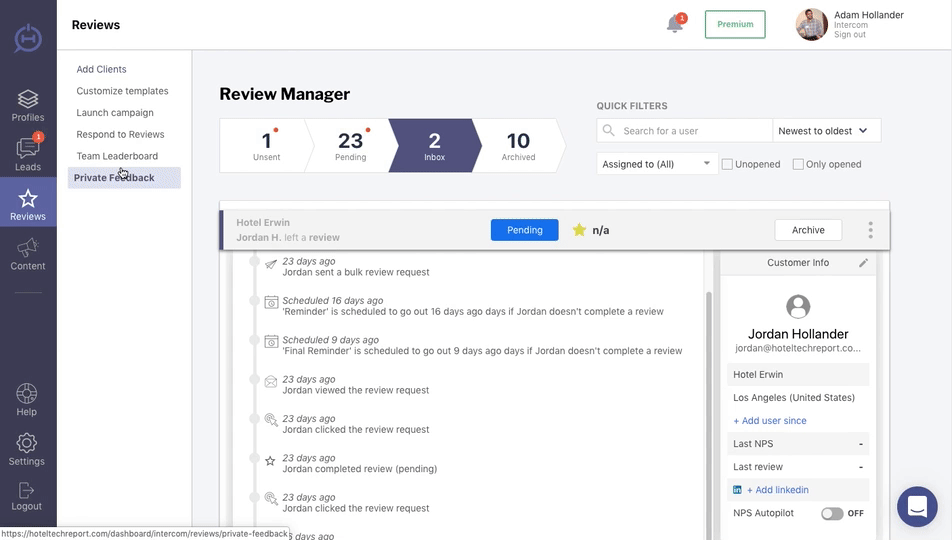Click the Hotel Tech Report logo icon

(x=28, y=38)
